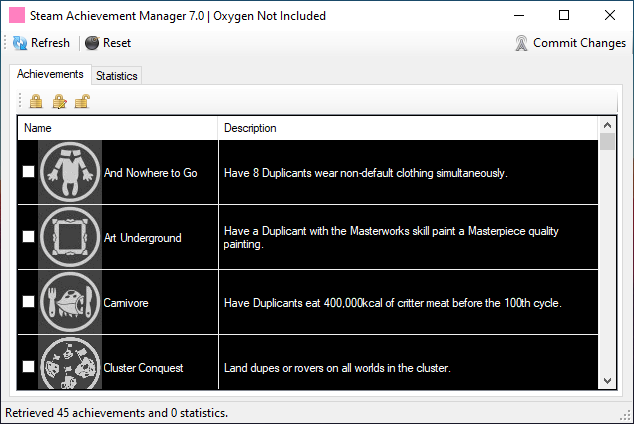Click description about Masterpiece quality painting
Viewport: 634px width, 424px height.
coord(391,237)
